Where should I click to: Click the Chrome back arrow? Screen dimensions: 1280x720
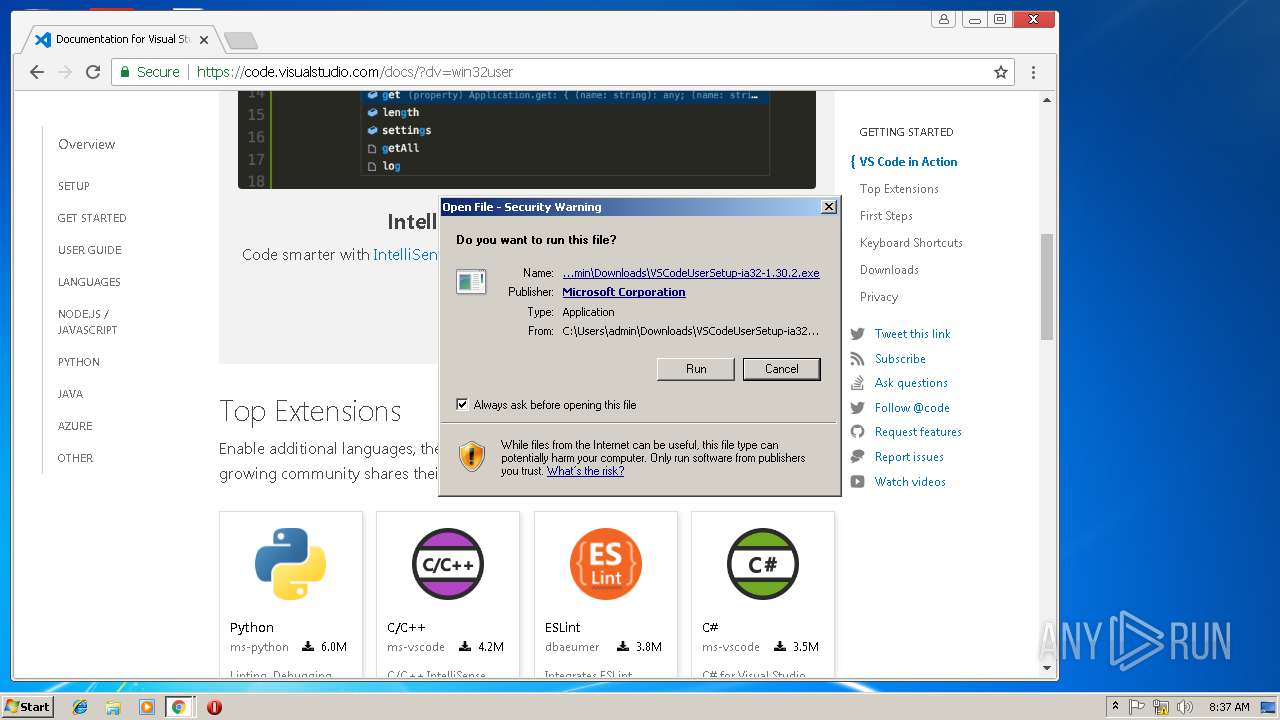pos(37,72)
